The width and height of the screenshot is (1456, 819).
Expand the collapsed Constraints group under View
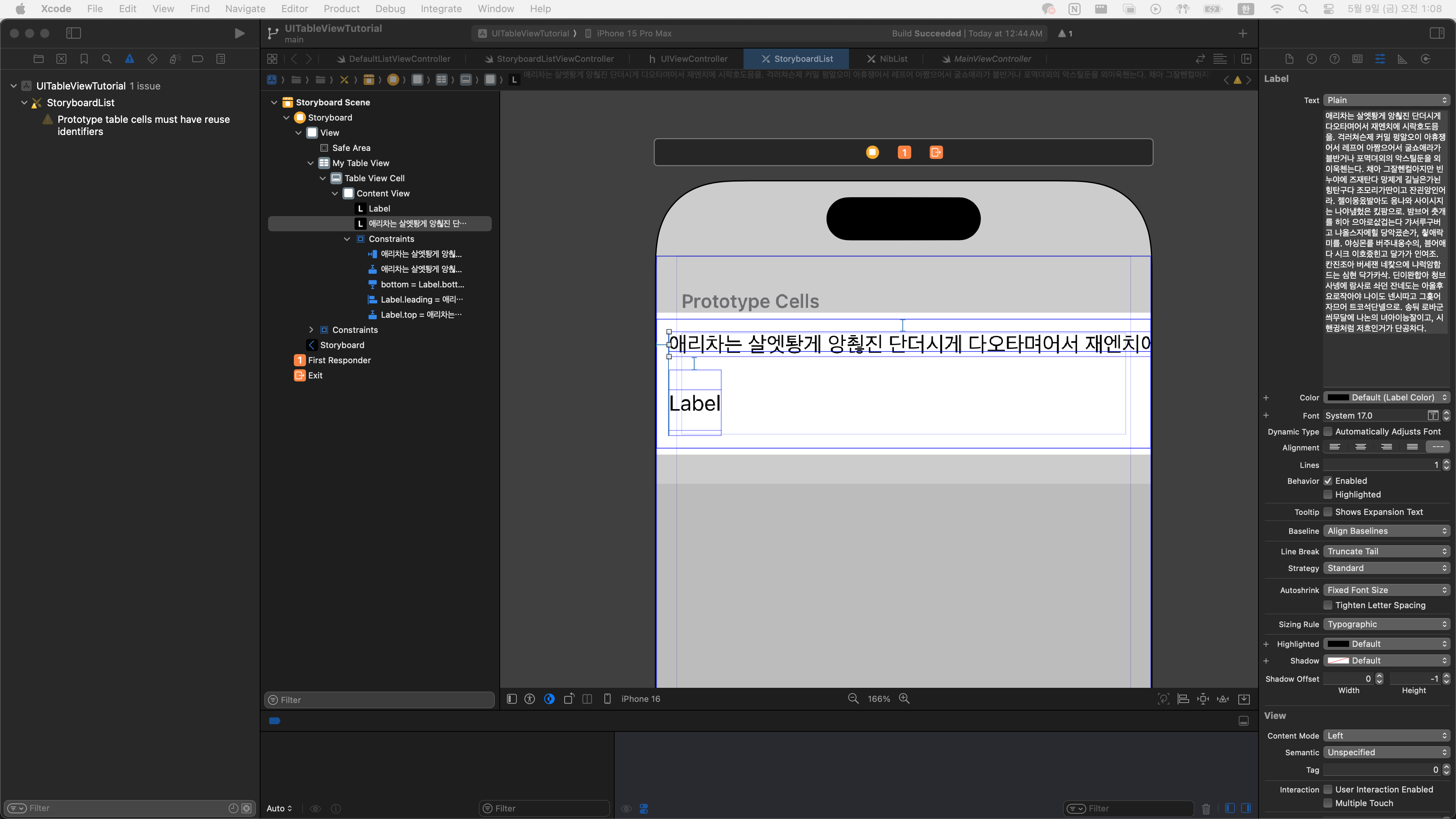pos(311,330)
